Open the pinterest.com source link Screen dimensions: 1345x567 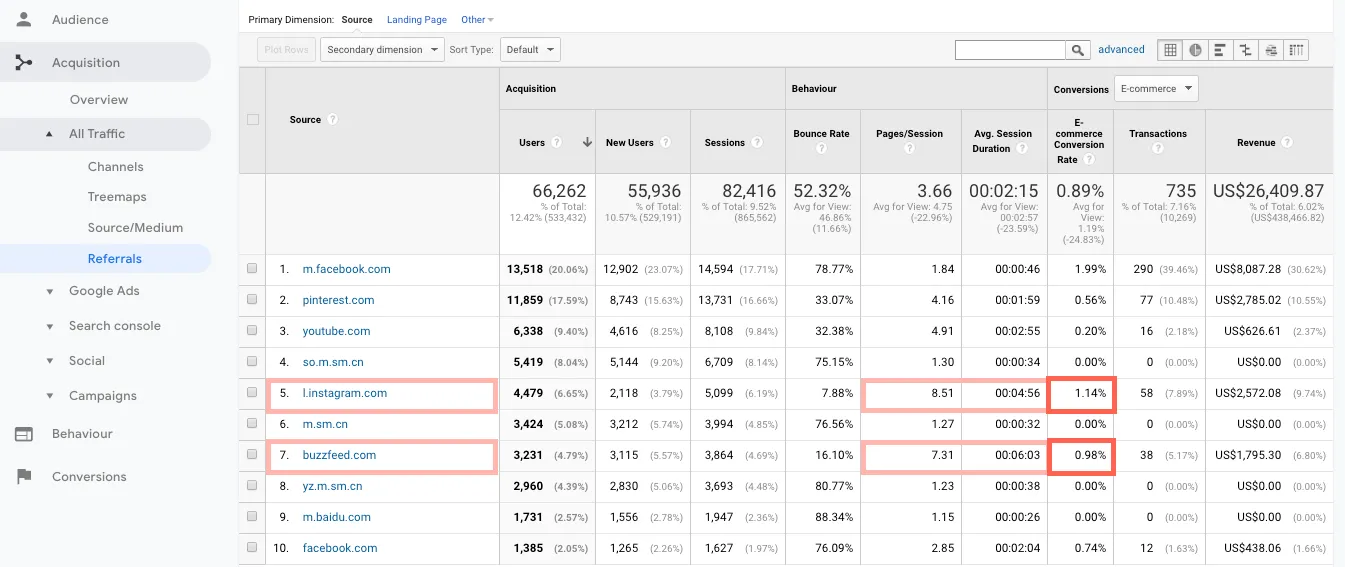point(339,300)
